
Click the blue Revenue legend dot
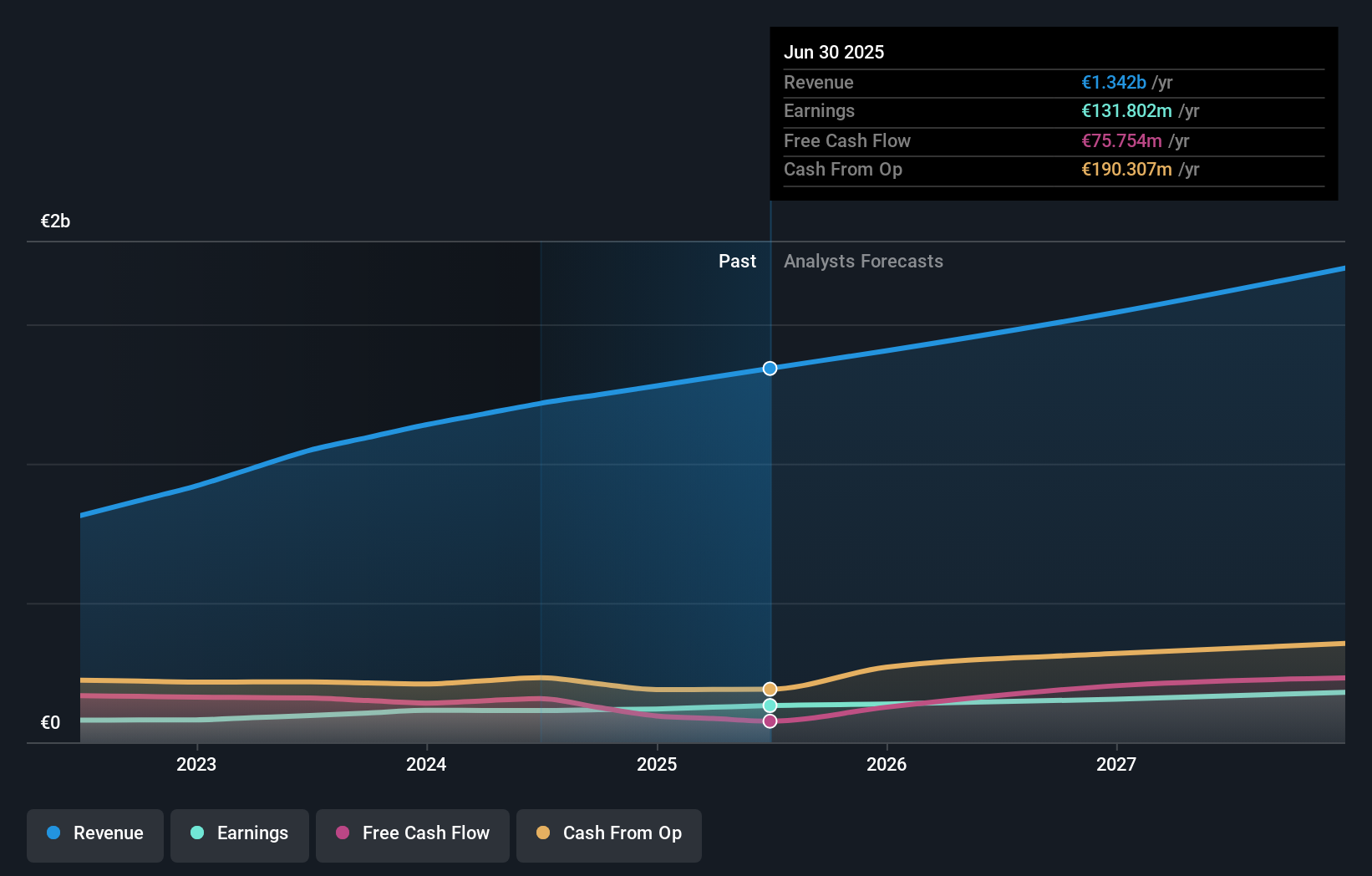[53, 833]
